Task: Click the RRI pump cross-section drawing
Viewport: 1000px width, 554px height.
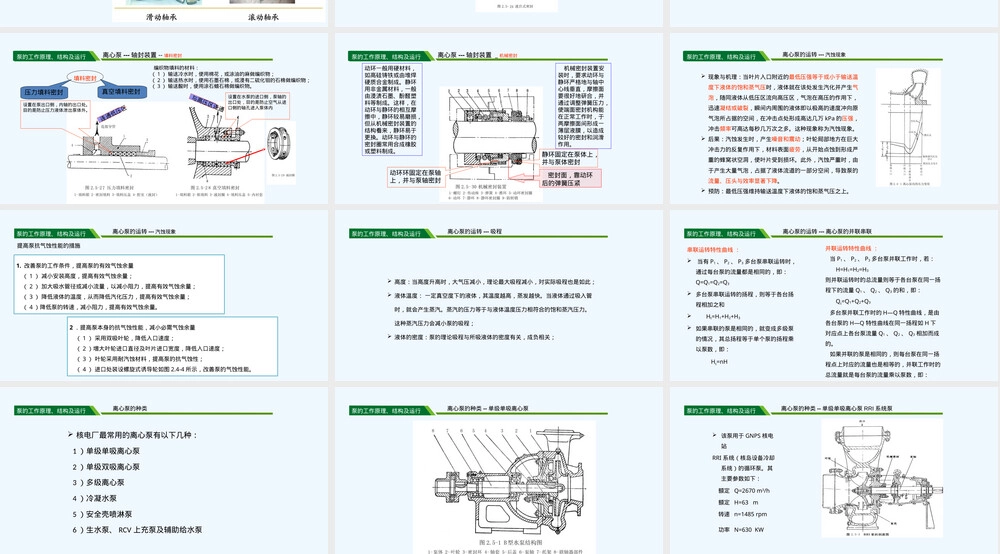Action: [883, 477]
